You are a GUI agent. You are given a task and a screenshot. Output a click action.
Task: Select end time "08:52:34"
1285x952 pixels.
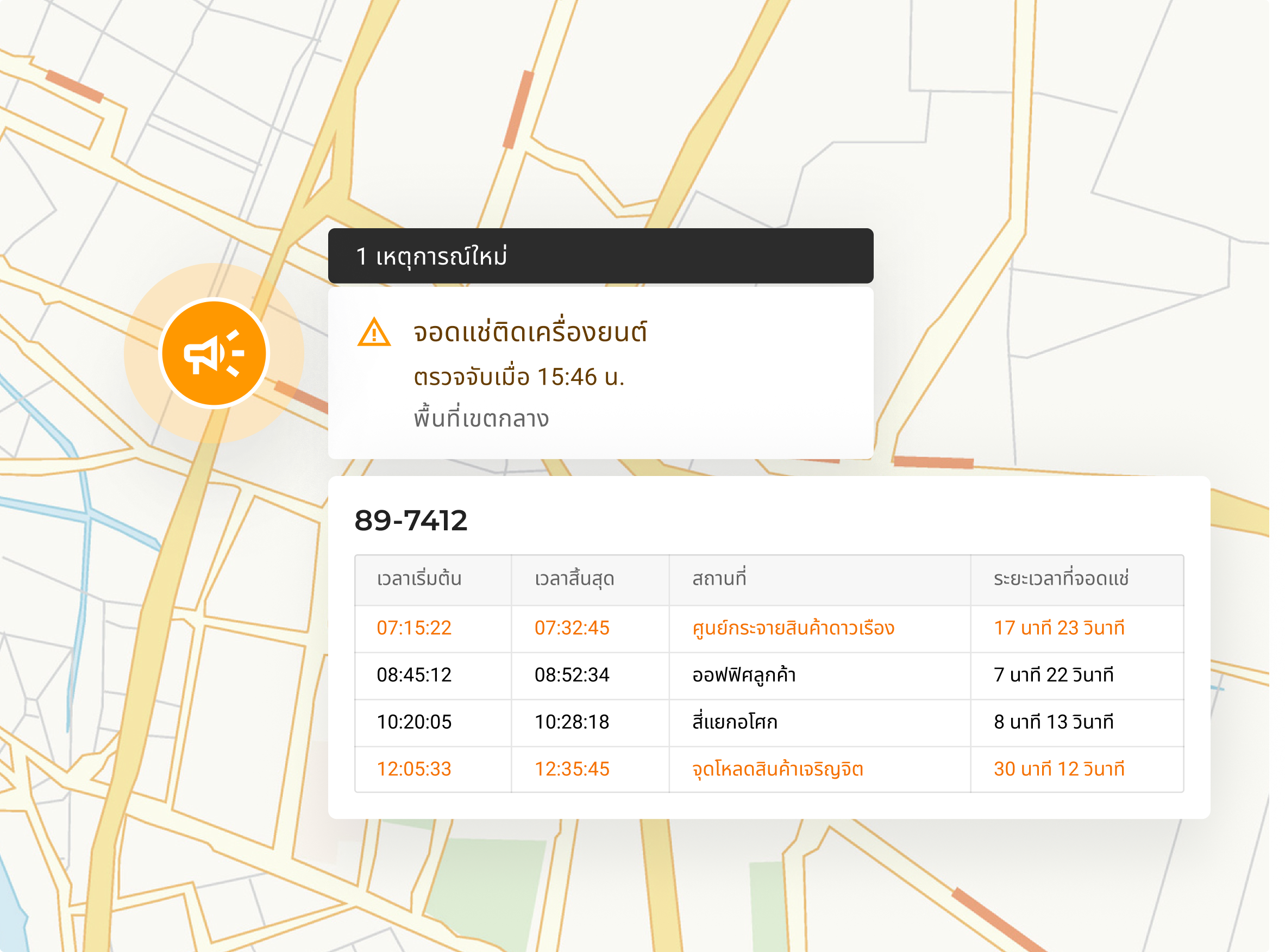pos(572,675)
